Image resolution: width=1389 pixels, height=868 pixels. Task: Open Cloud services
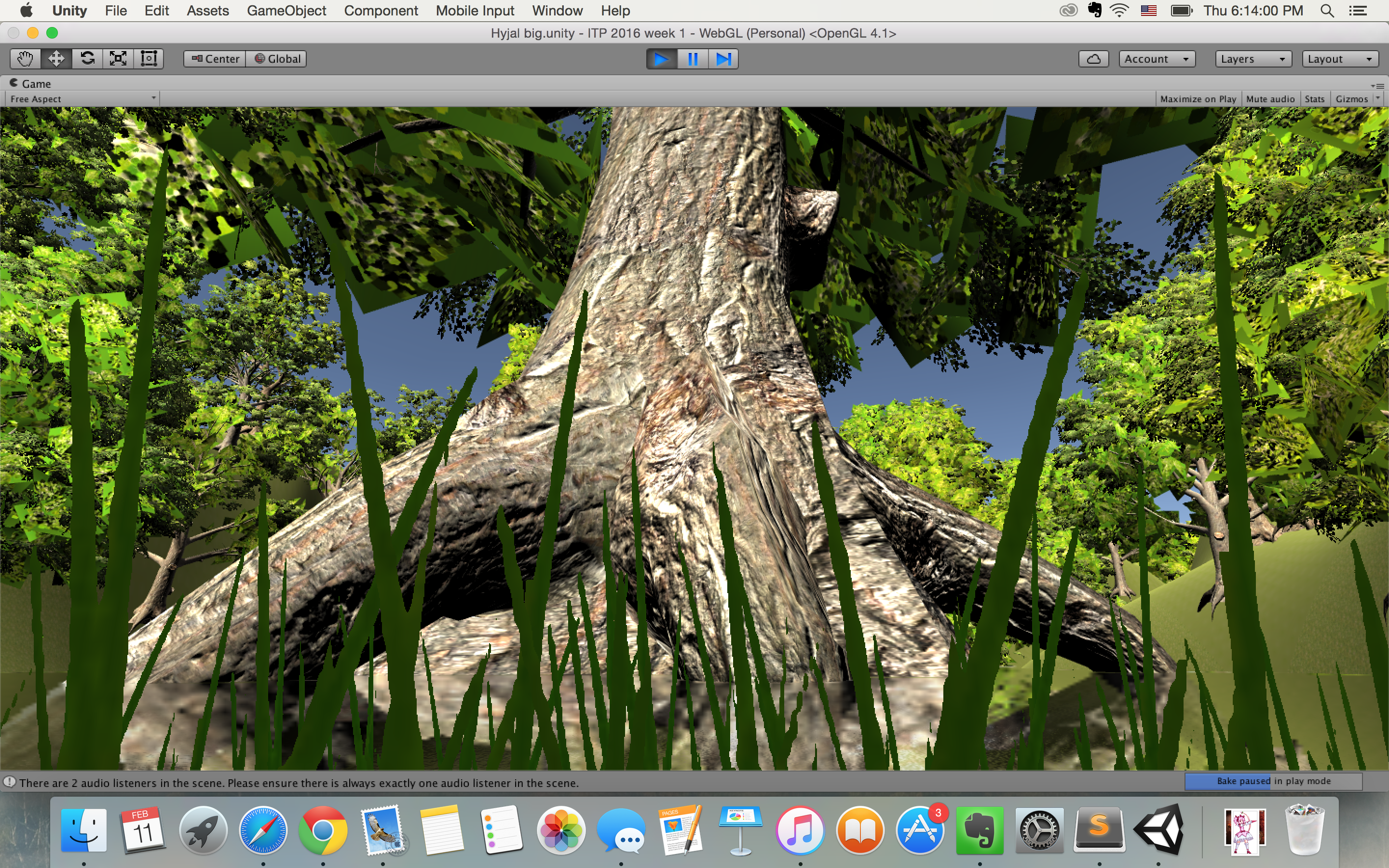1093,58
